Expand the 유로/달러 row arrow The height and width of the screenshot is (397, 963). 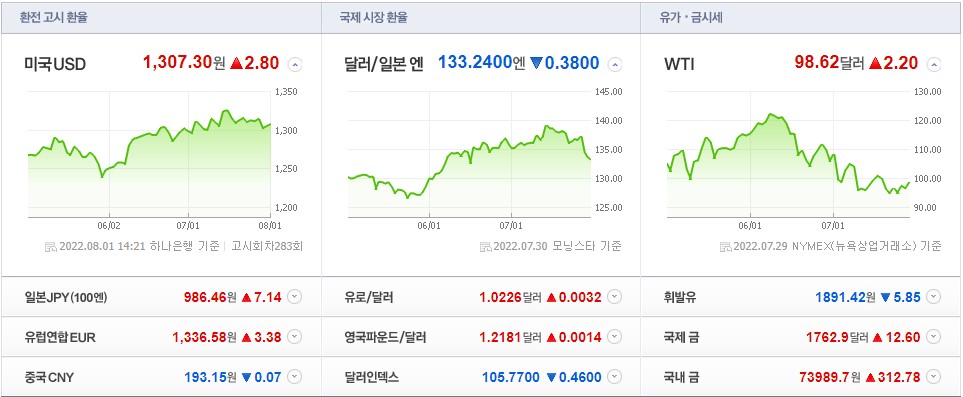614,297
